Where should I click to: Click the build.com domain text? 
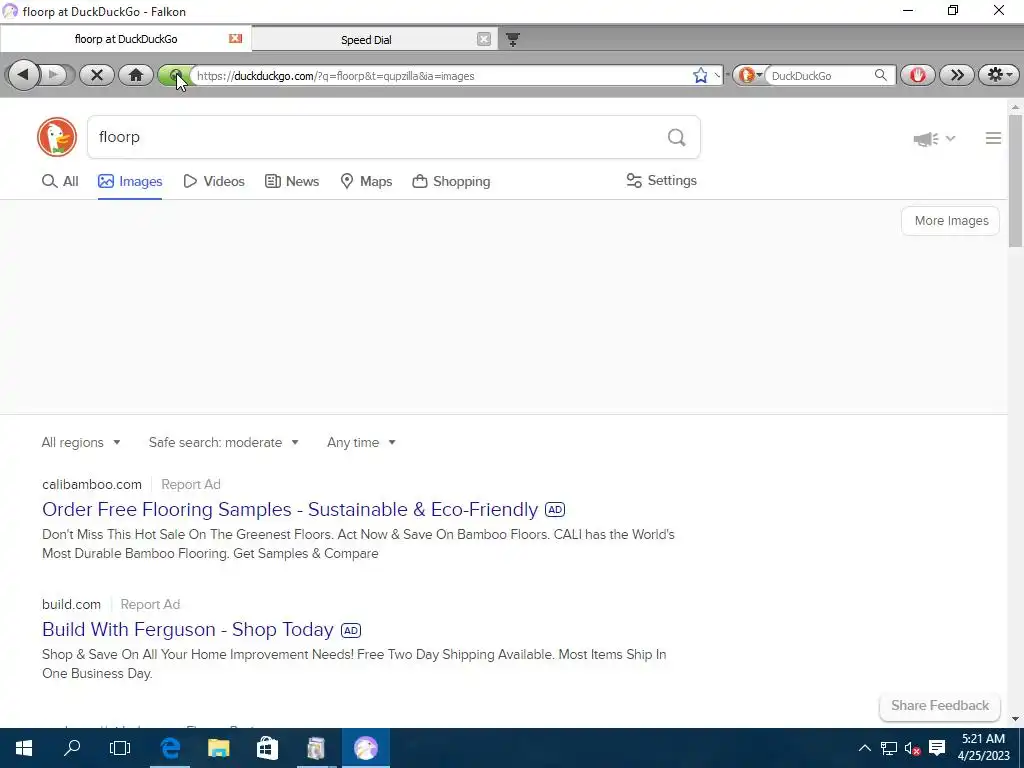tap(71, 605)
